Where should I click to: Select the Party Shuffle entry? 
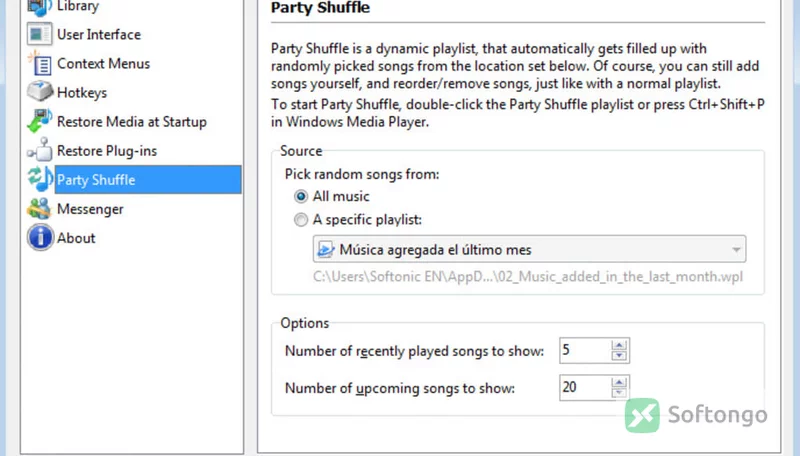148,180
